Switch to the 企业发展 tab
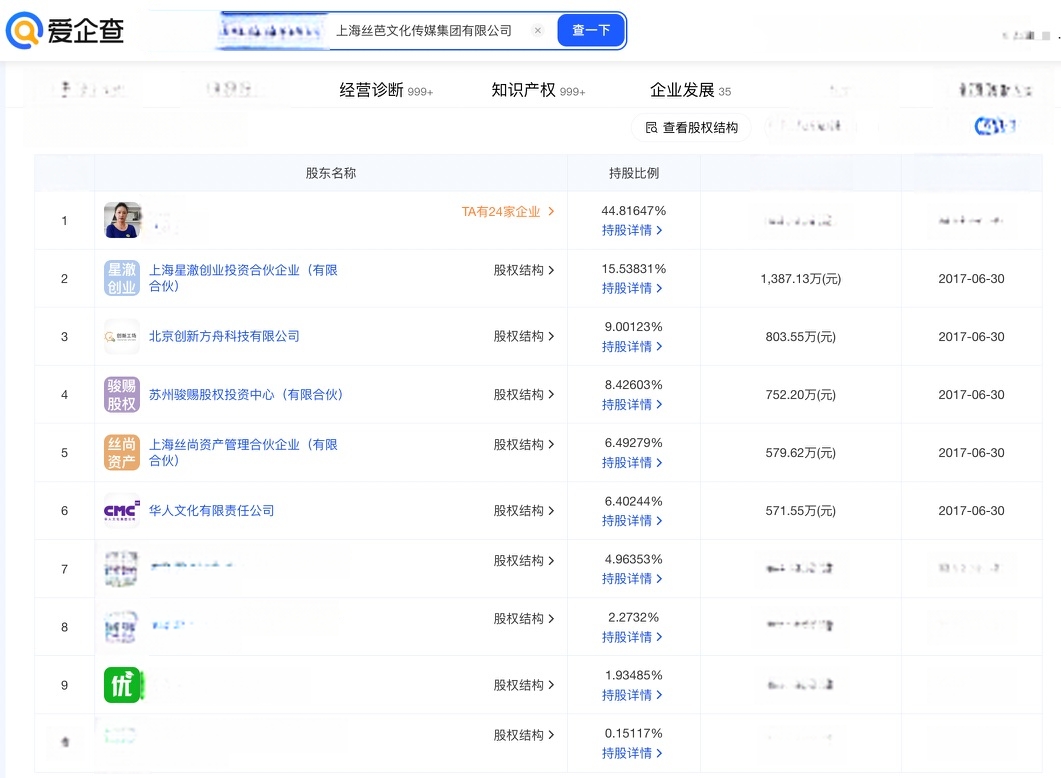1061x778 pixels. click(x=690, y=90)
